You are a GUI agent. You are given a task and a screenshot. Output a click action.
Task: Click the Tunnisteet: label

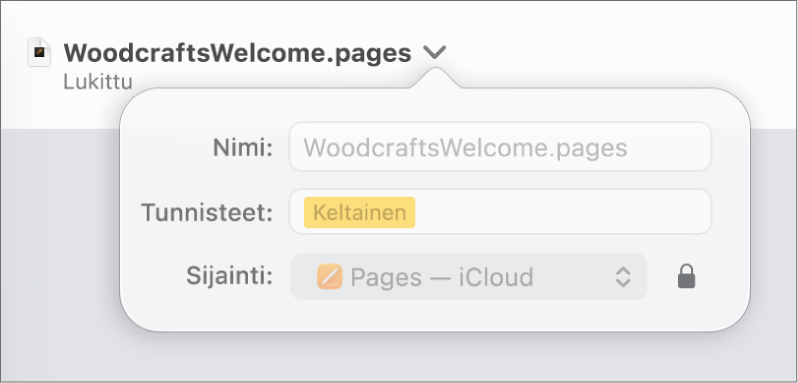tap(207, 212)
